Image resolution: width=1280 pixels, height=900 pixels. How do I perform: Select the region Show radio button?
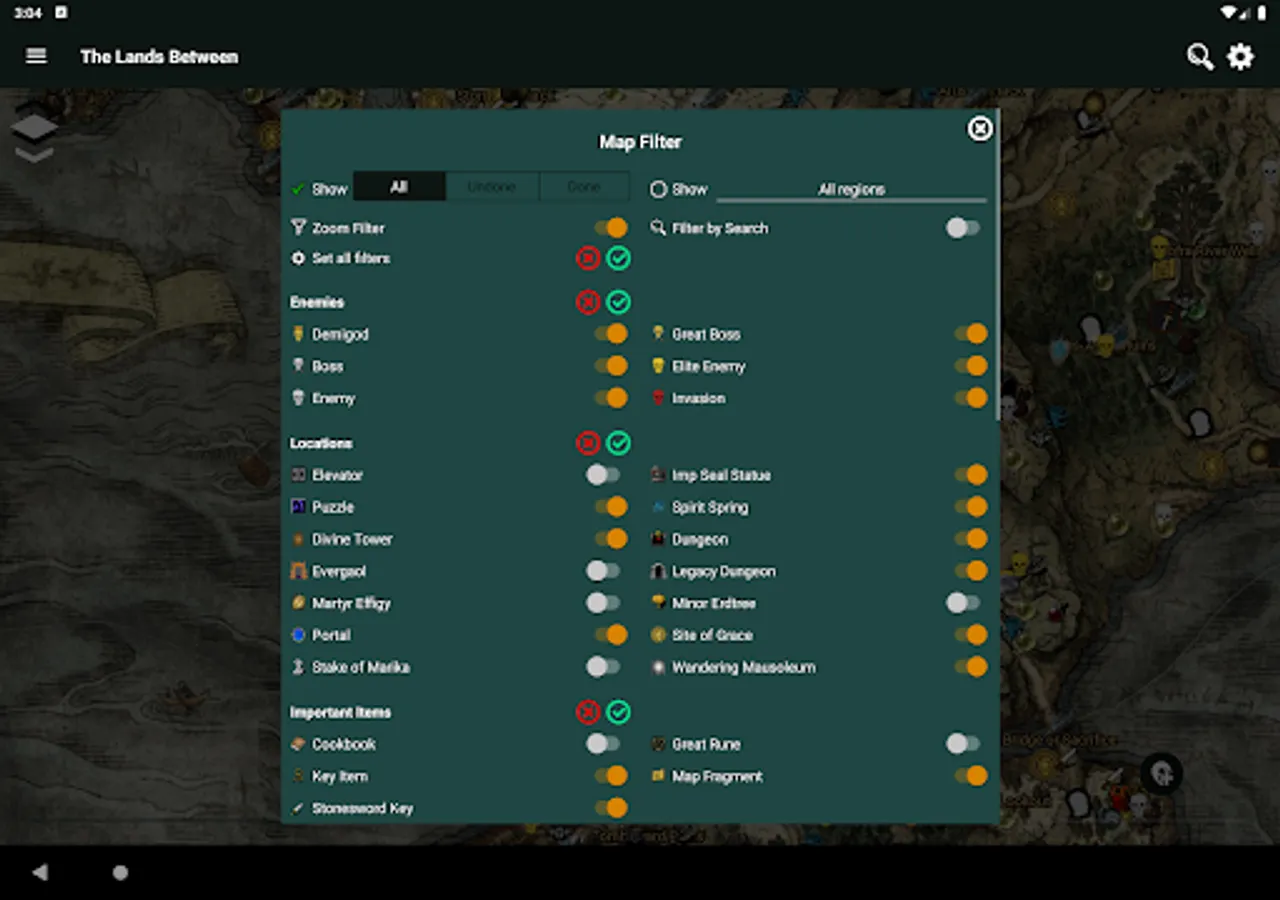pos(658,189)
